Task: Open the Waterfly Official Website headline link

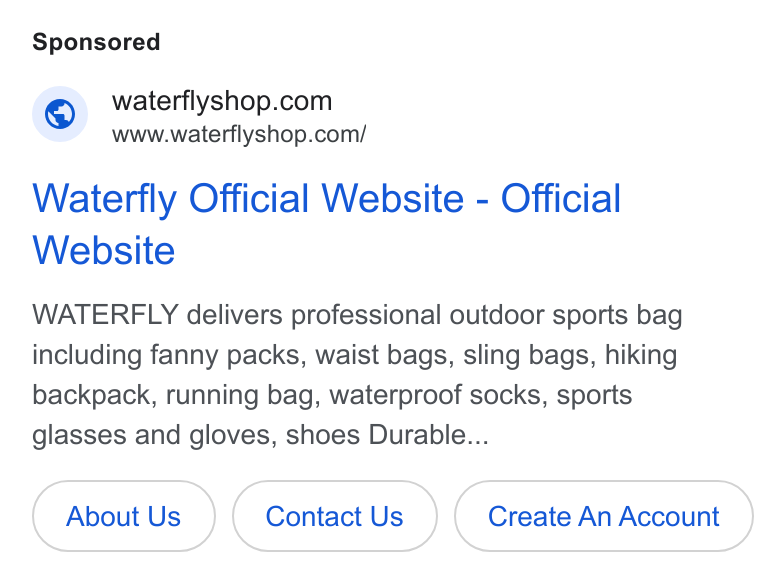Action: pos(326,224)
